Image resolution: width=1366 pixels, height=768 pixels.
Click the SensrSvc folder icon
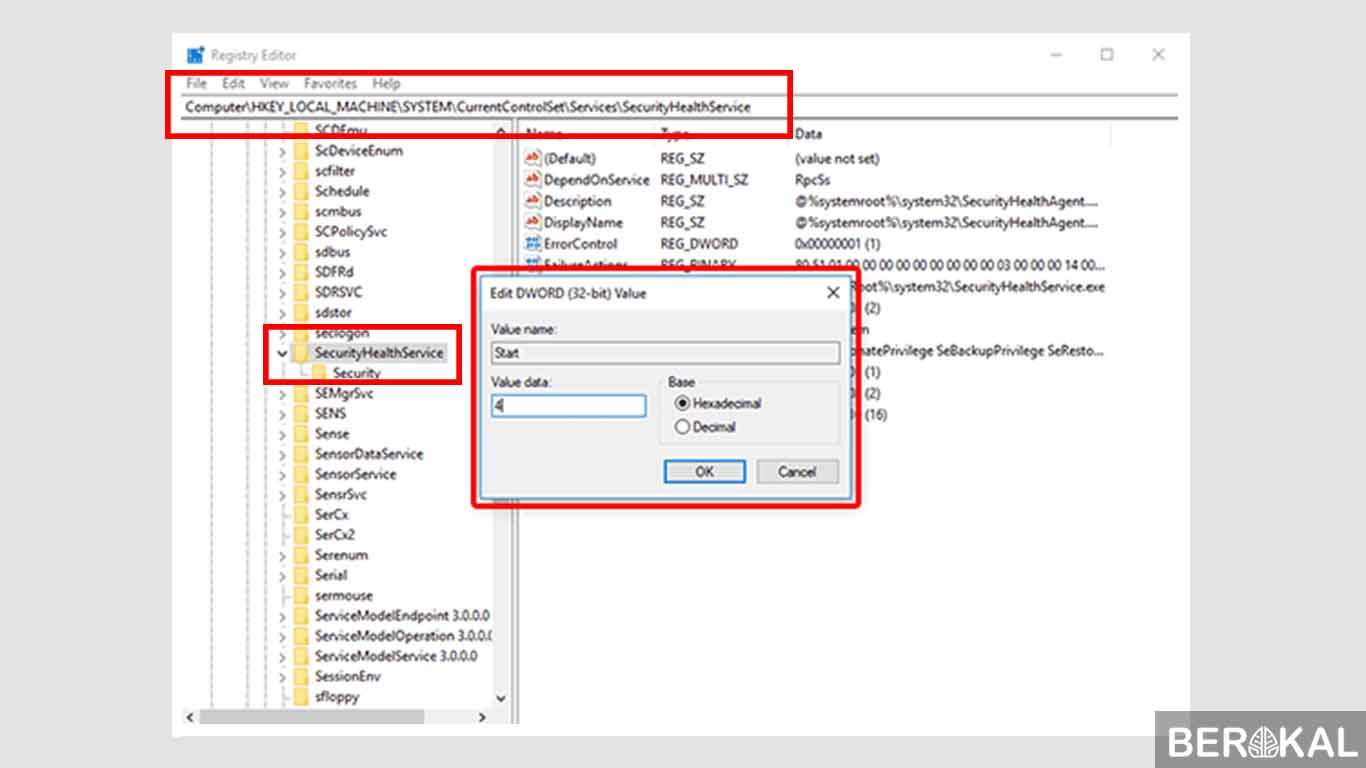tap(301, 495)
